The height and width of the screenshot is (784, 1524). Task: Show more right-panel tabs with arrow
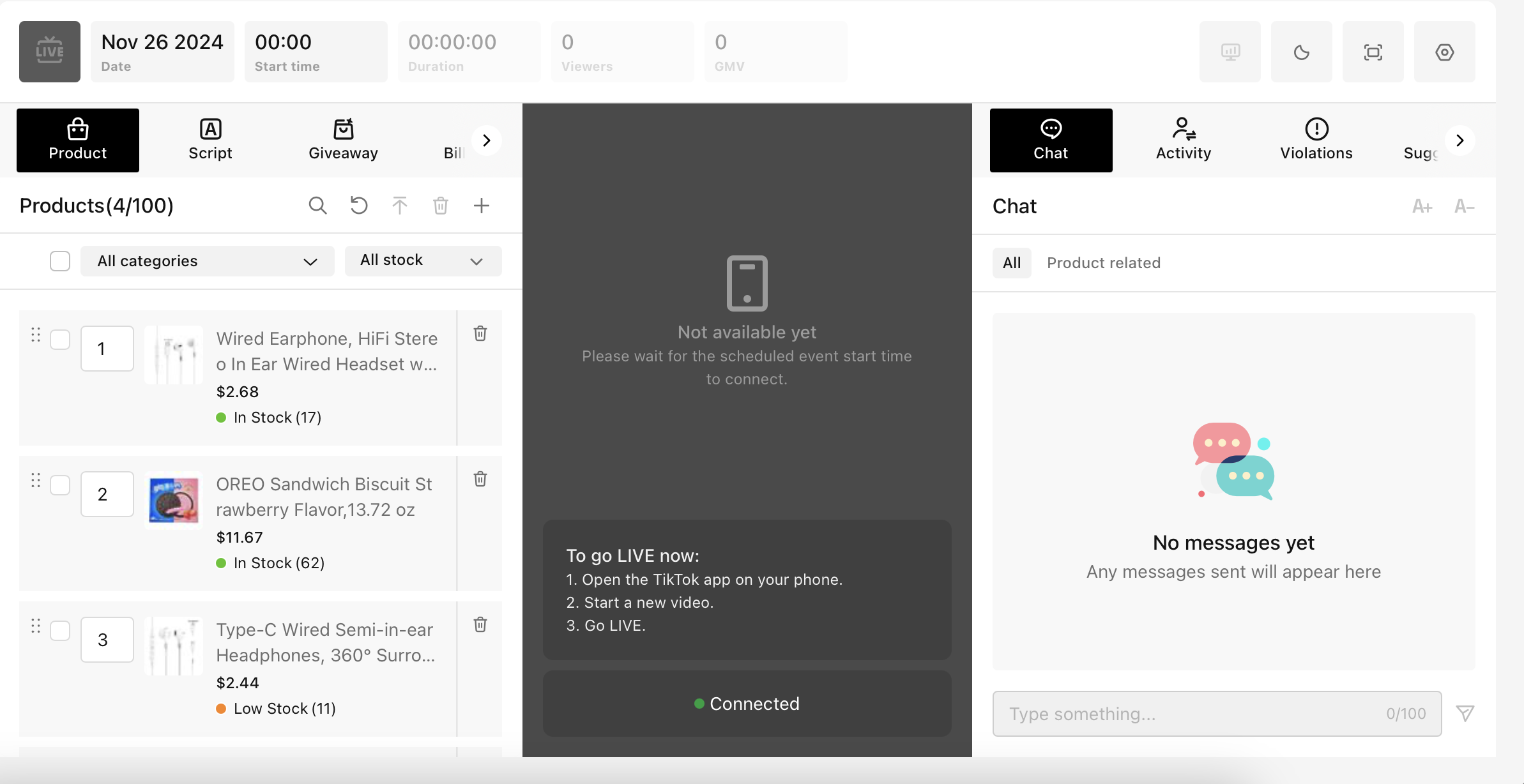pyautogui.click(x=1459, y=140)
